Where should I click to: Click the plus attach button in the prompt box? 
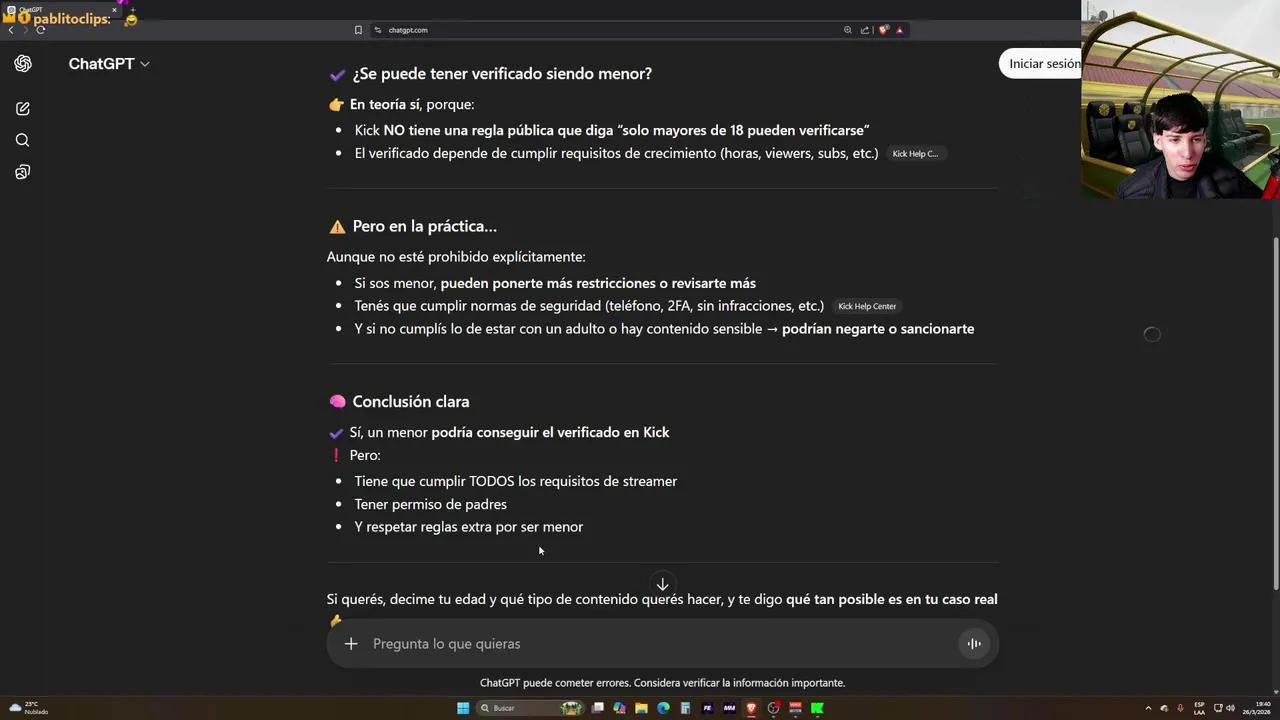pyautogui.click(x=351, y=644)
